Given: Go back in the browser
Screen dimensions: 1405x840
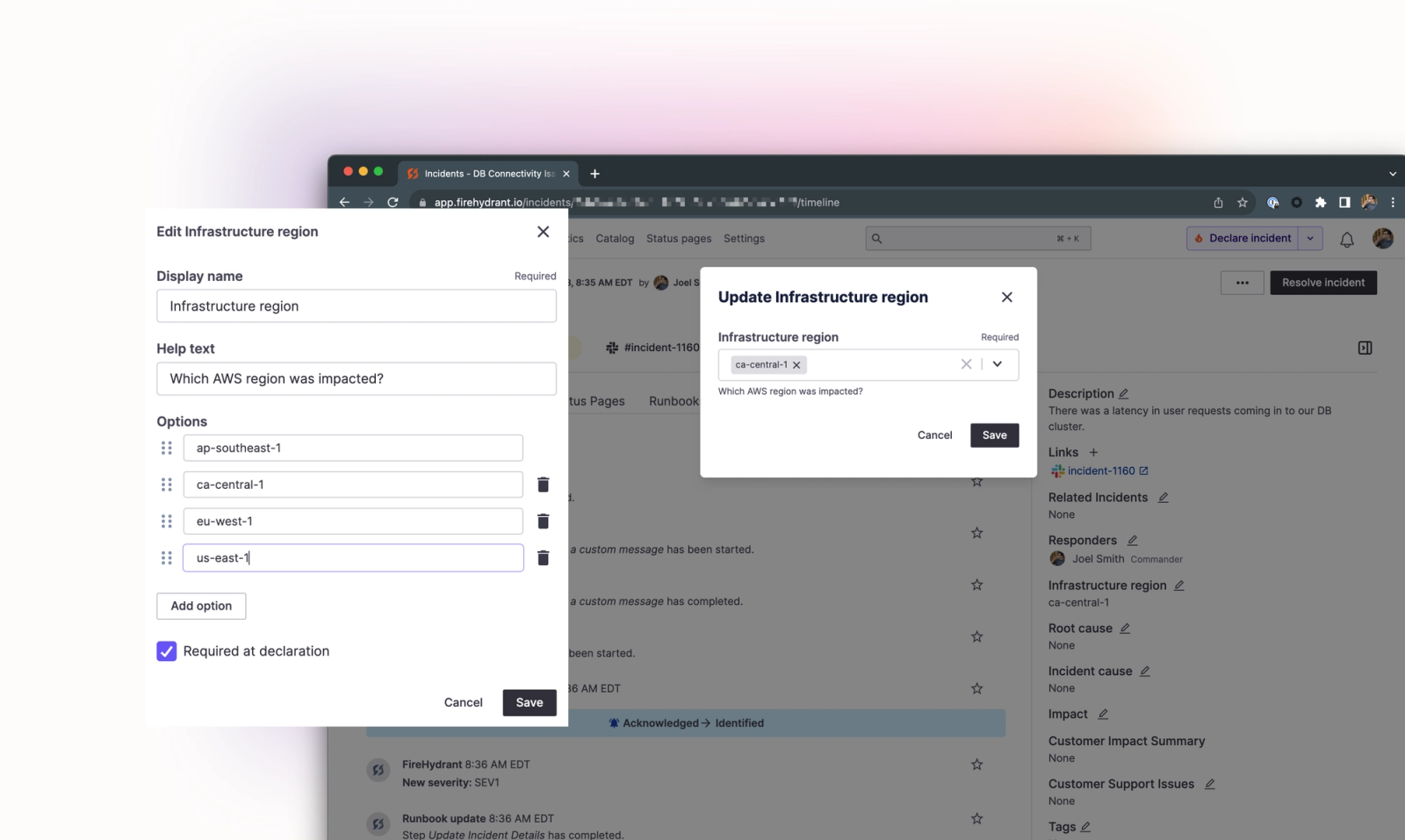Looking at the screenshot, I should (344, 203).
